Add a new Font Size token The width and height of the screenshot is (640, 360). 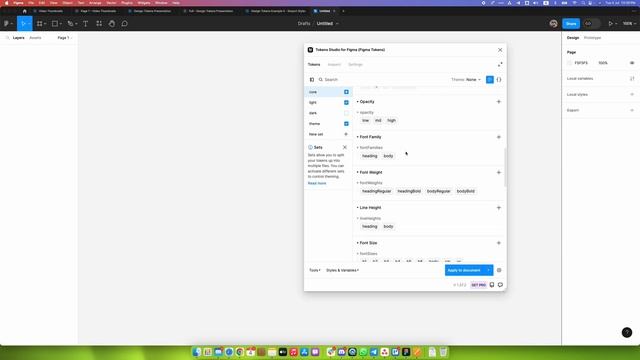pos(498,243)
